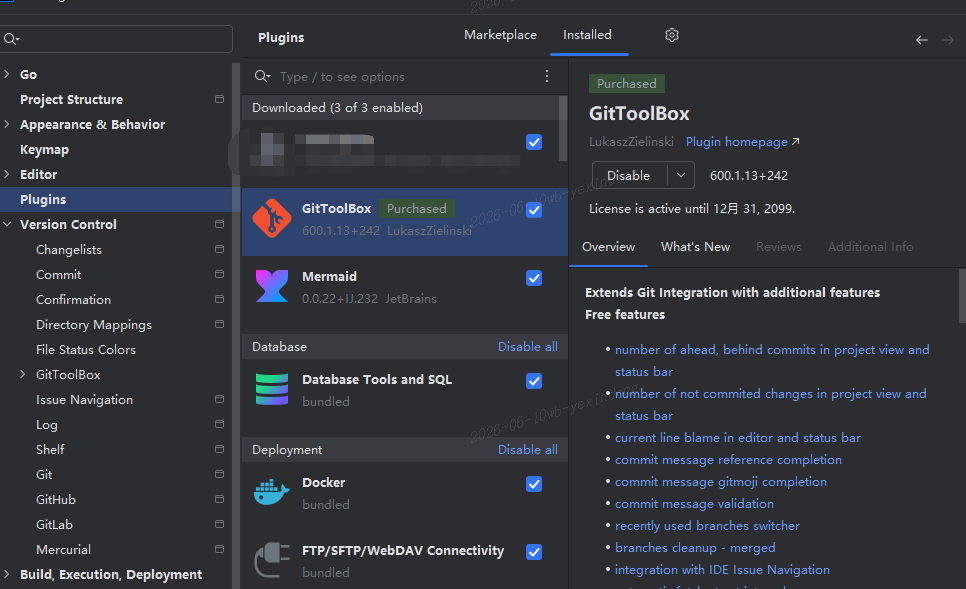Open 'recently used branches switcher' link
The image size is (966, 589).
pos(707,526)
